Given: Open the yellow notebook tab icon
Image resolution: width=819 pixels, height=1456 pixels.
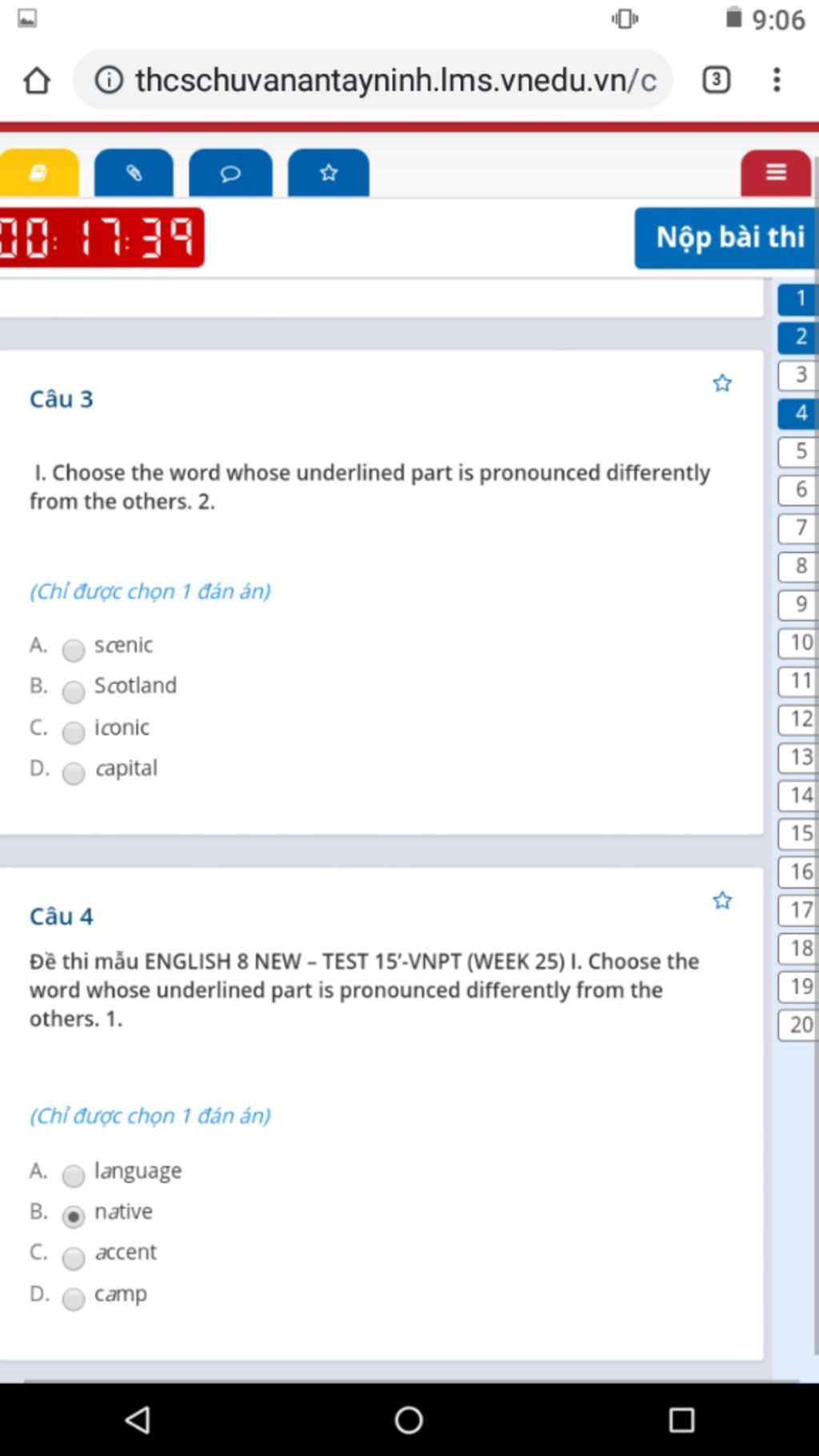Looking at the screenshot, I should pos(38,173).
